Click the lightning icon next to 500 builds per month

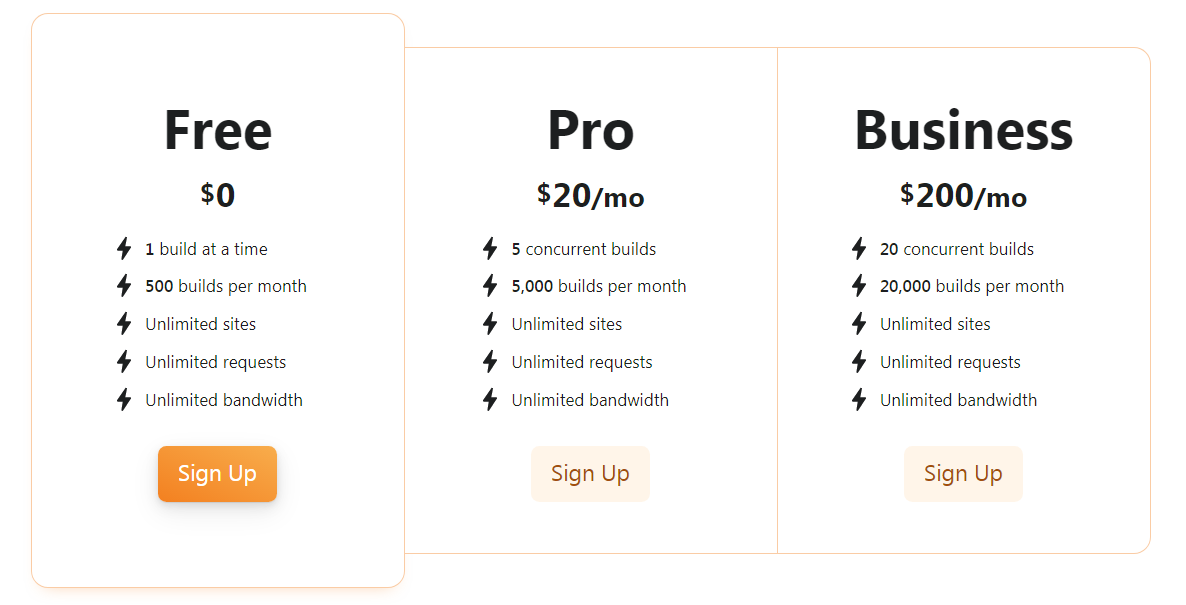tap(122, 286)
